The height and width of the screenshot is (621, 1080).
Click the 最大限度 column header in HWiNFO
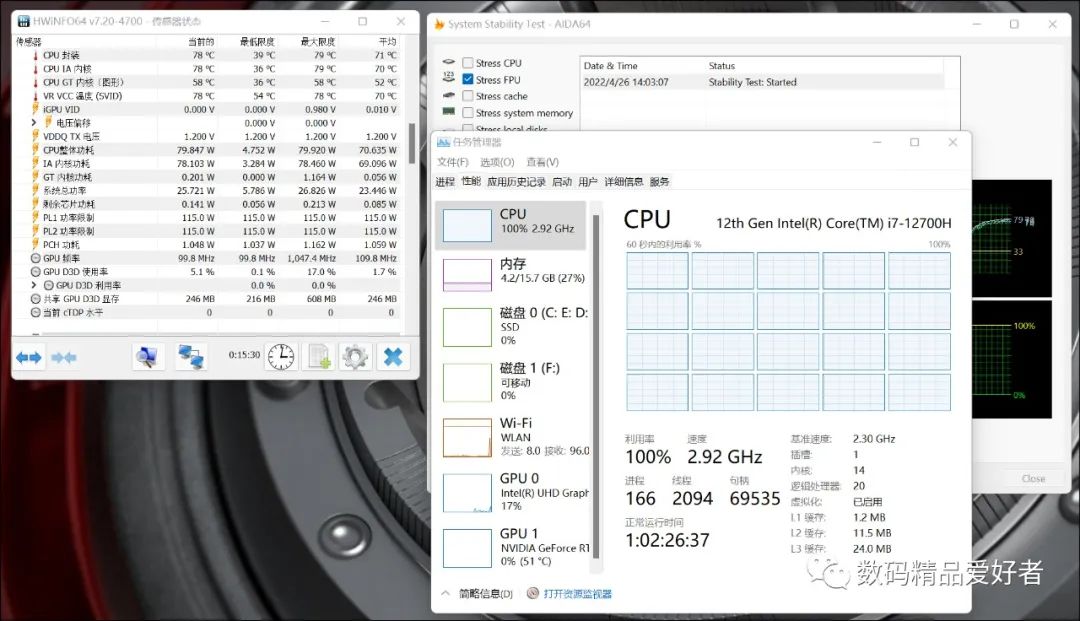318,42
